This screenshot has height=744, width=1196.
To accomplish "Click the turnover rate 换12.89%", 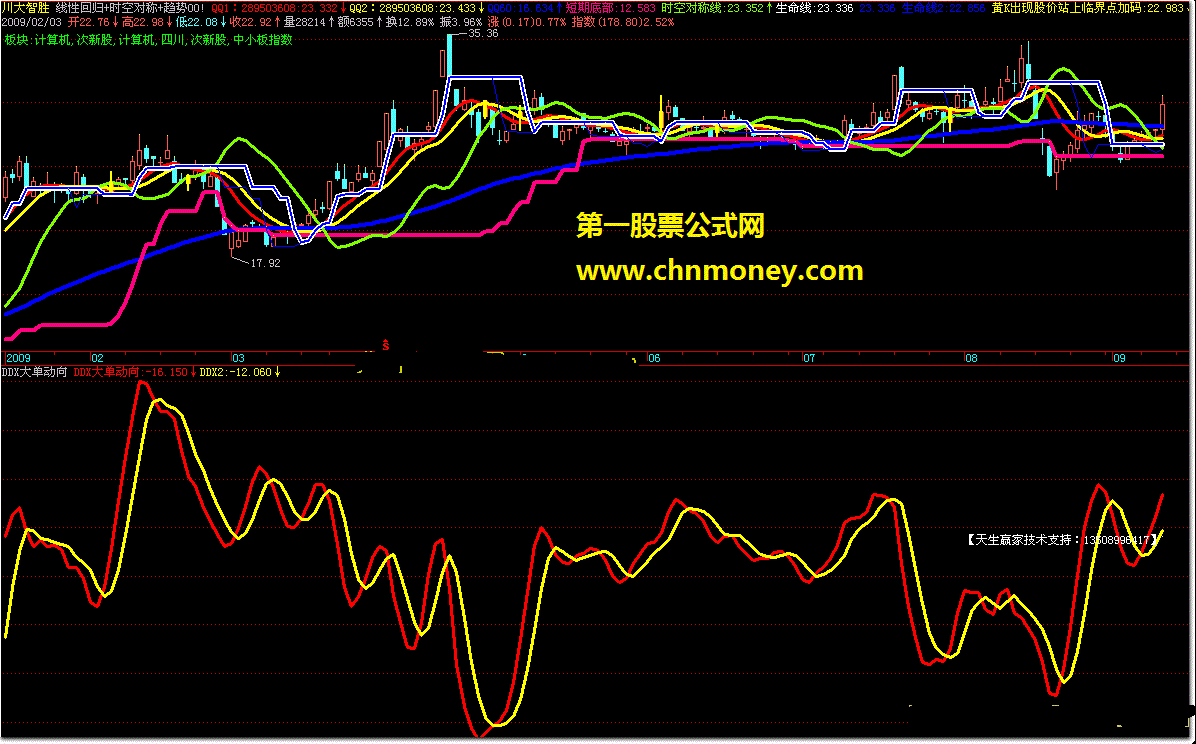I will [x=410, y=23].
